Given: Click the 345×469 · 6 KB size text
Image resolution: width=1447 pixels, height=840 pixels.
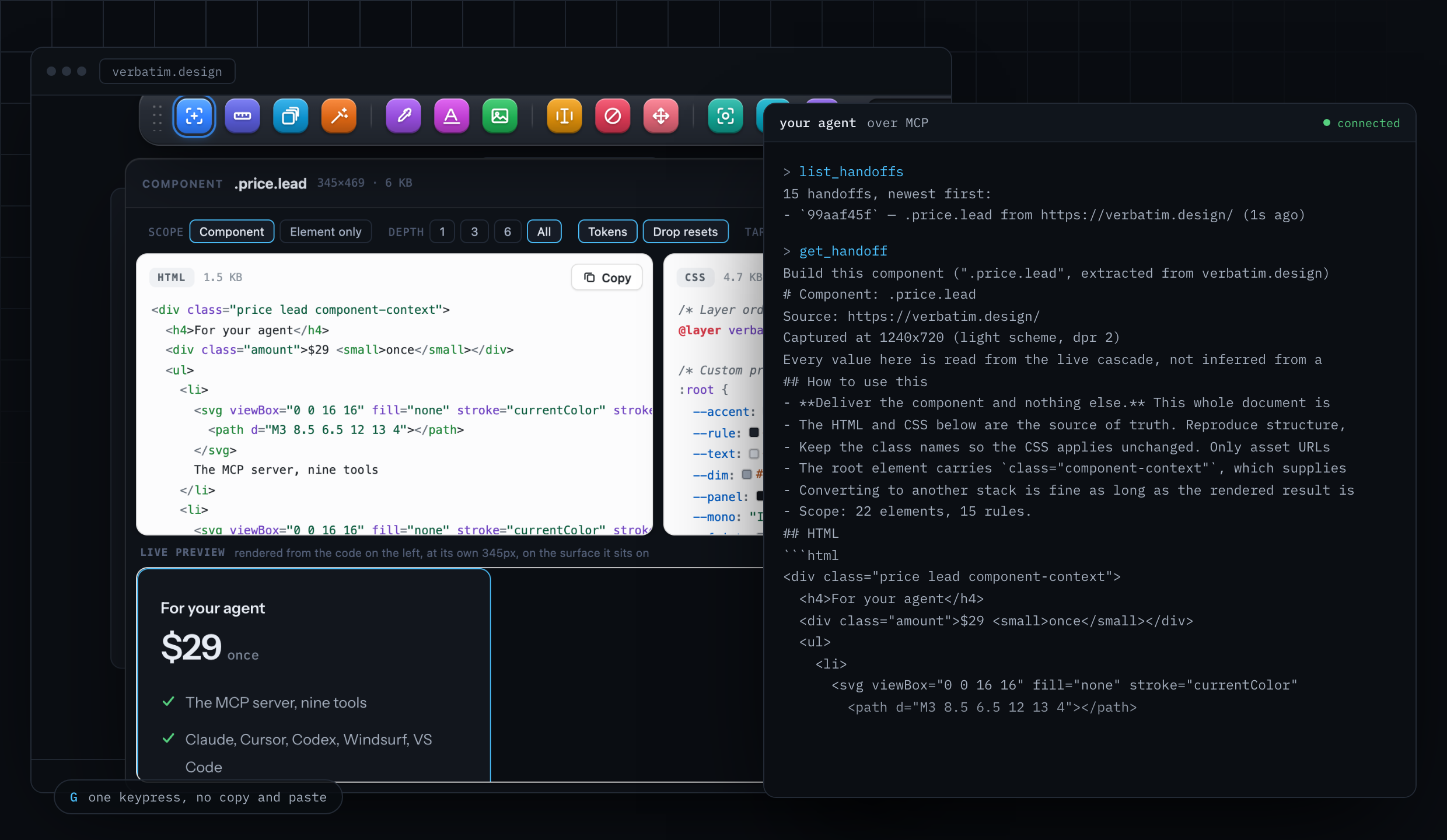Looking at the screenshot, I should pyautogui.click(x=365, y=183).
